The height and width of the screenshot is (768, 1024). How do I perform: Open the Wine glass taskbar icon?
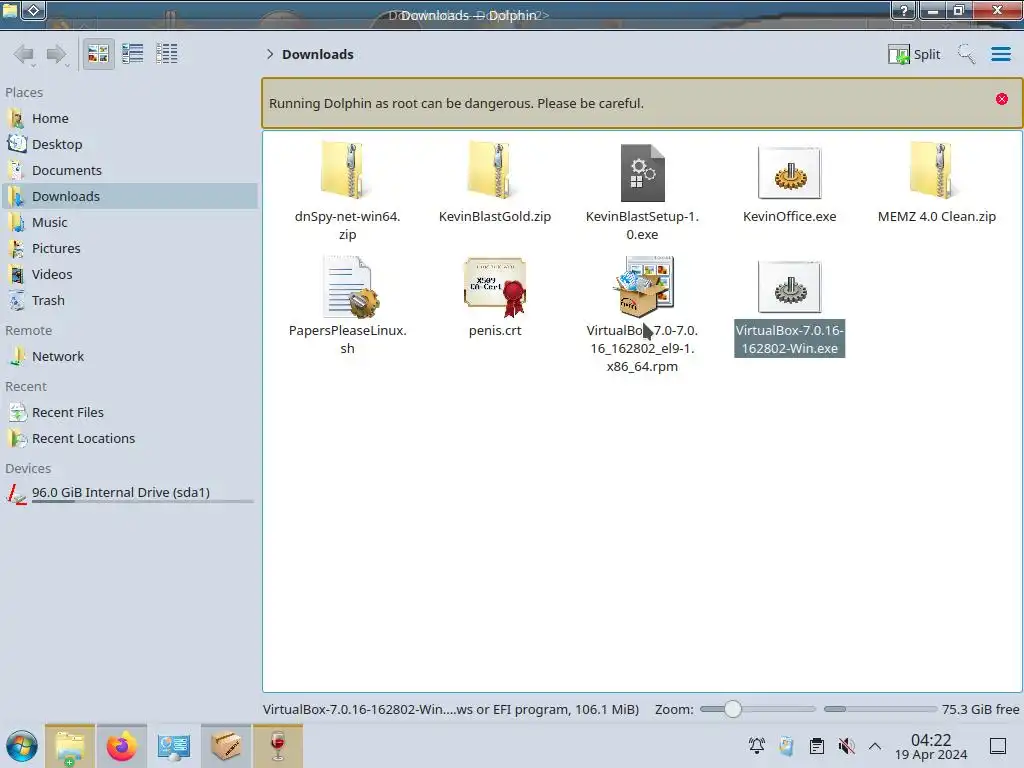coord(278,746)
